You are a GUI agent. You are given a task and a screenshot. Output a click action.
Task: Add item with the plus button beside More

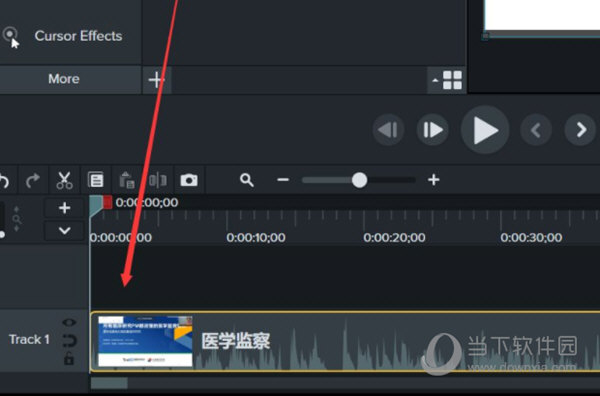click(157, 80)
